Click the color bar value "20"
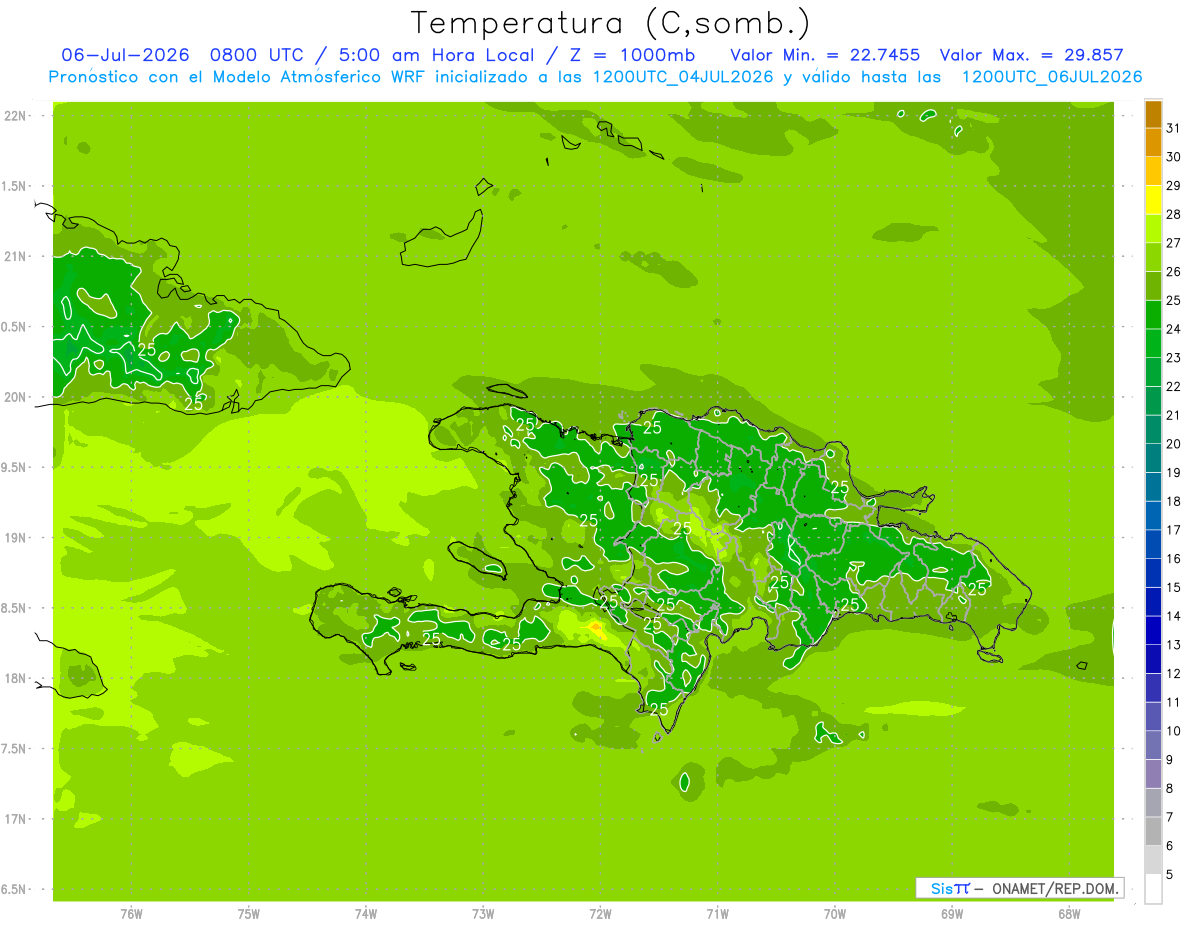 coord(1174,444)
